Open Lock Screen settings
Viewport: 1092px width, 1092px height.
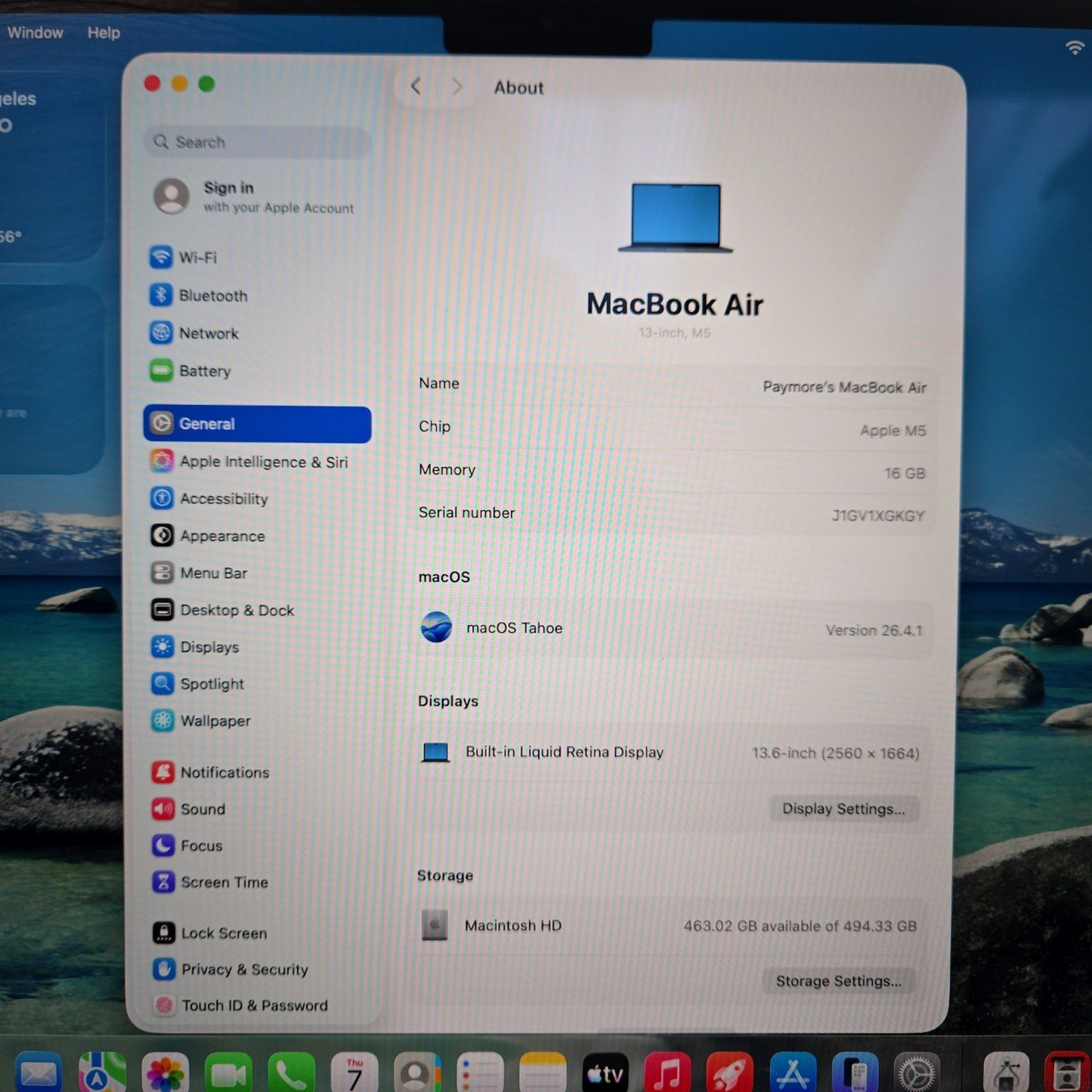(209, 933)
